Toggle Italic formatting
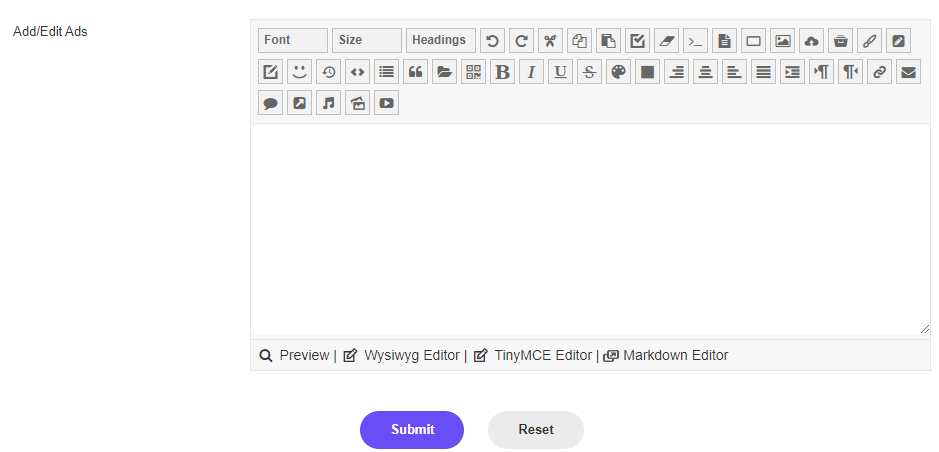 [532, 72]
